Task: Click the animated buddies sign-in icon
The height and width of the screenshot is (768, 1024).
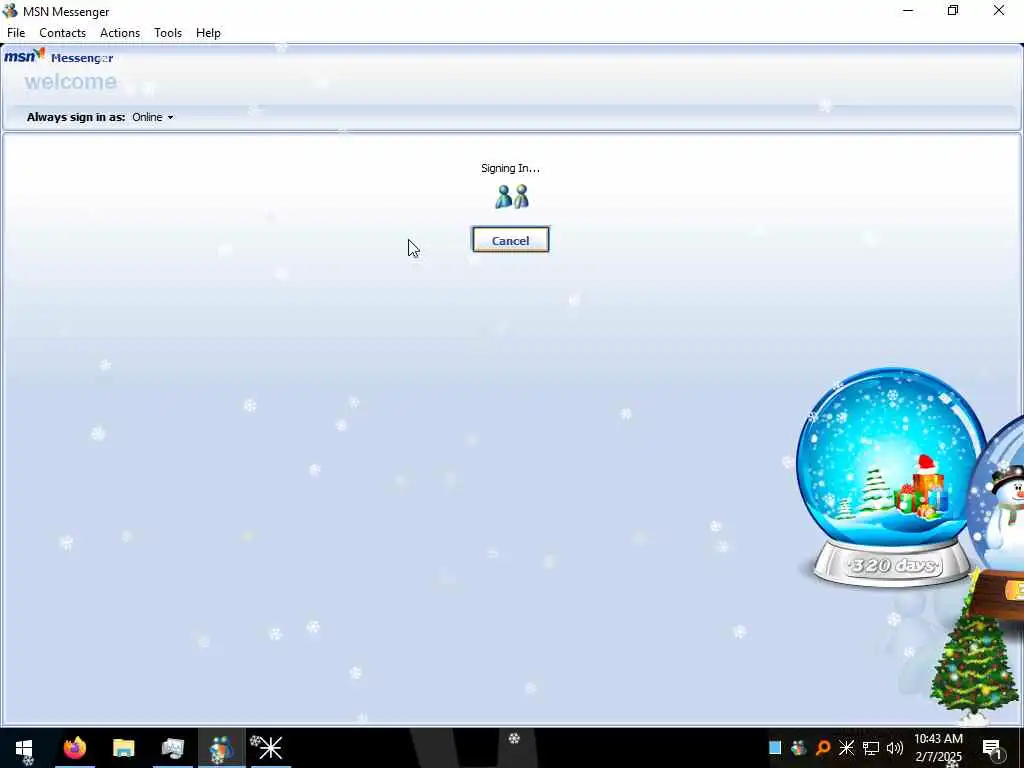Action: point(511,197)
